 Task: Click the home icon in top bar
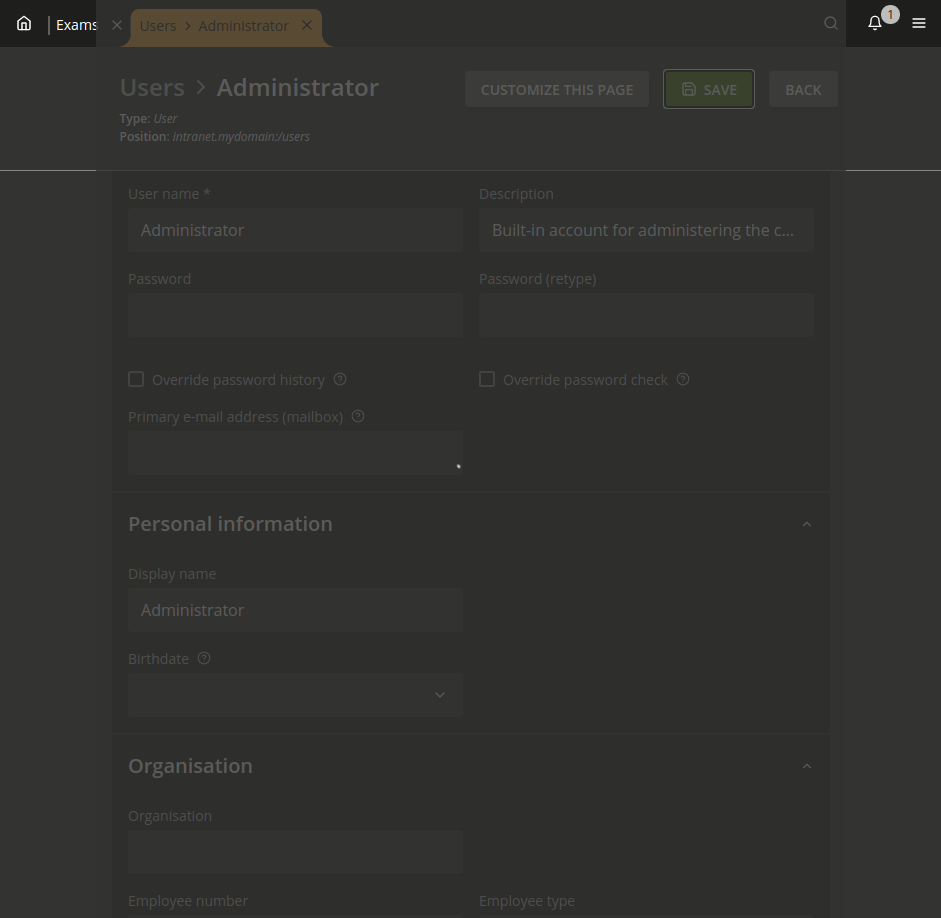[24, 24]
